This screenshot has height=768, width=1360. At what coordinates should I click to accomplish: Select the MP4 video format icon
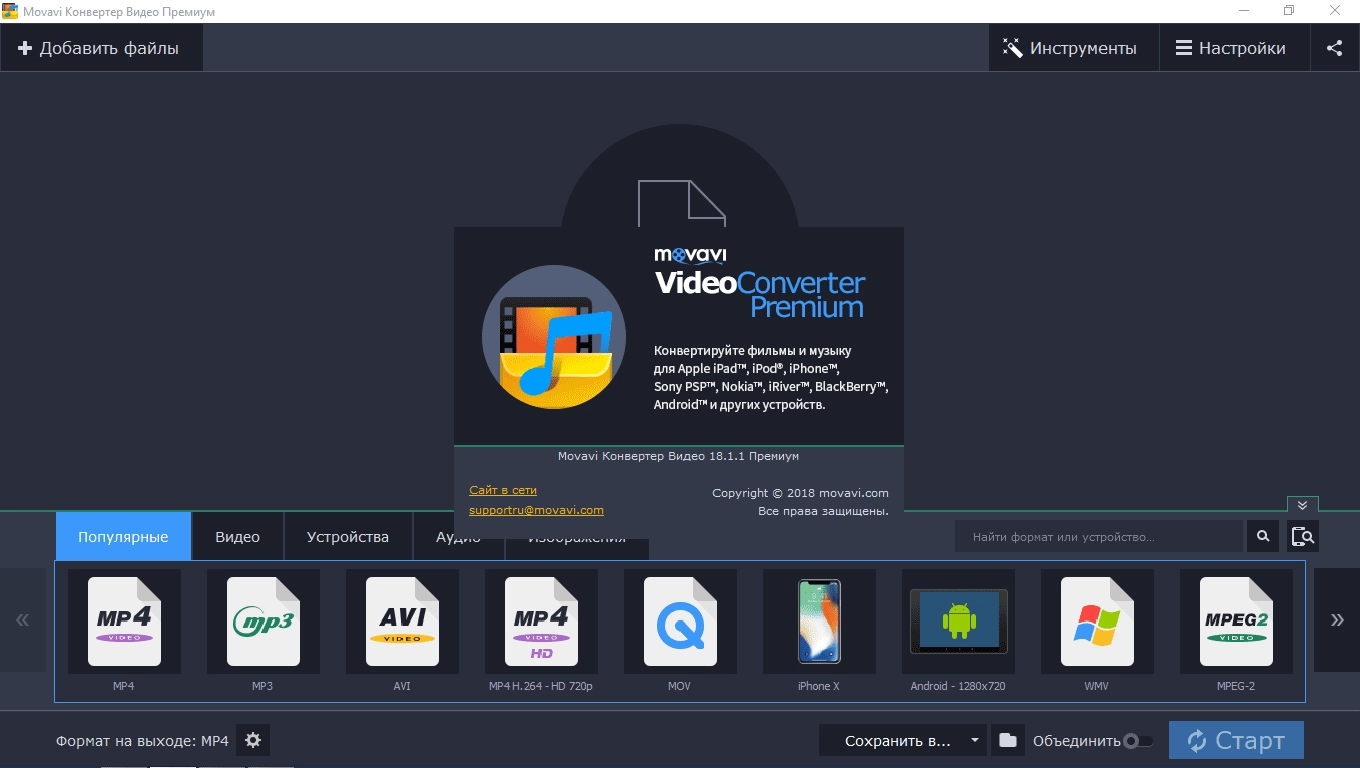coord(124,621)
